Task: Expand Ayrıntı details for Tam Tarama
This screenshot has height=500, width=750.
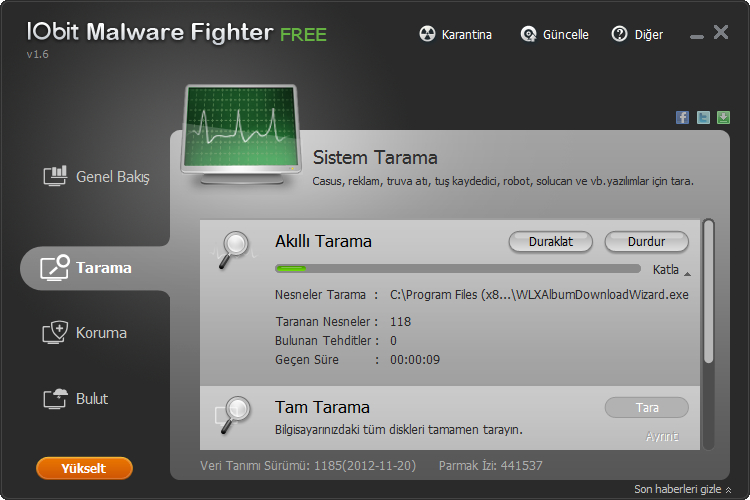Action: point(662,436)
